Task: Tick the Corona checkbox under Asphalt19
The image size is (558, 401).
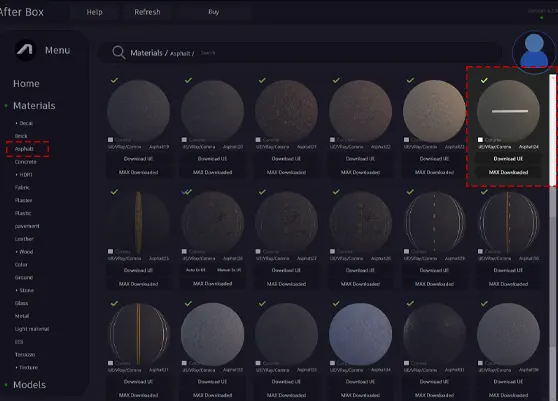Action: (110, 140)
